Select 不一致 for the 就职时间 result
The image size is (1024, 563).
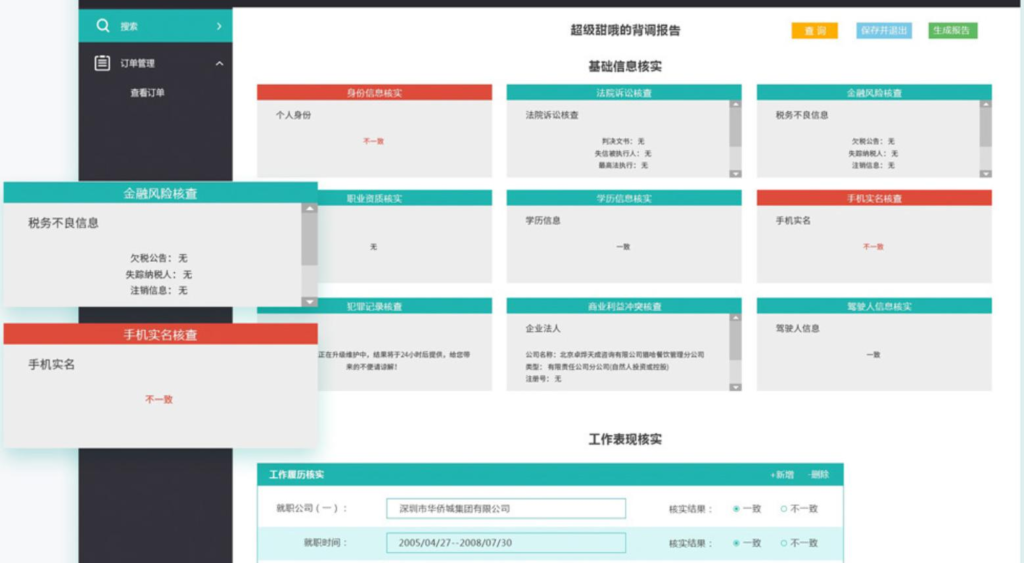[784, 543]
